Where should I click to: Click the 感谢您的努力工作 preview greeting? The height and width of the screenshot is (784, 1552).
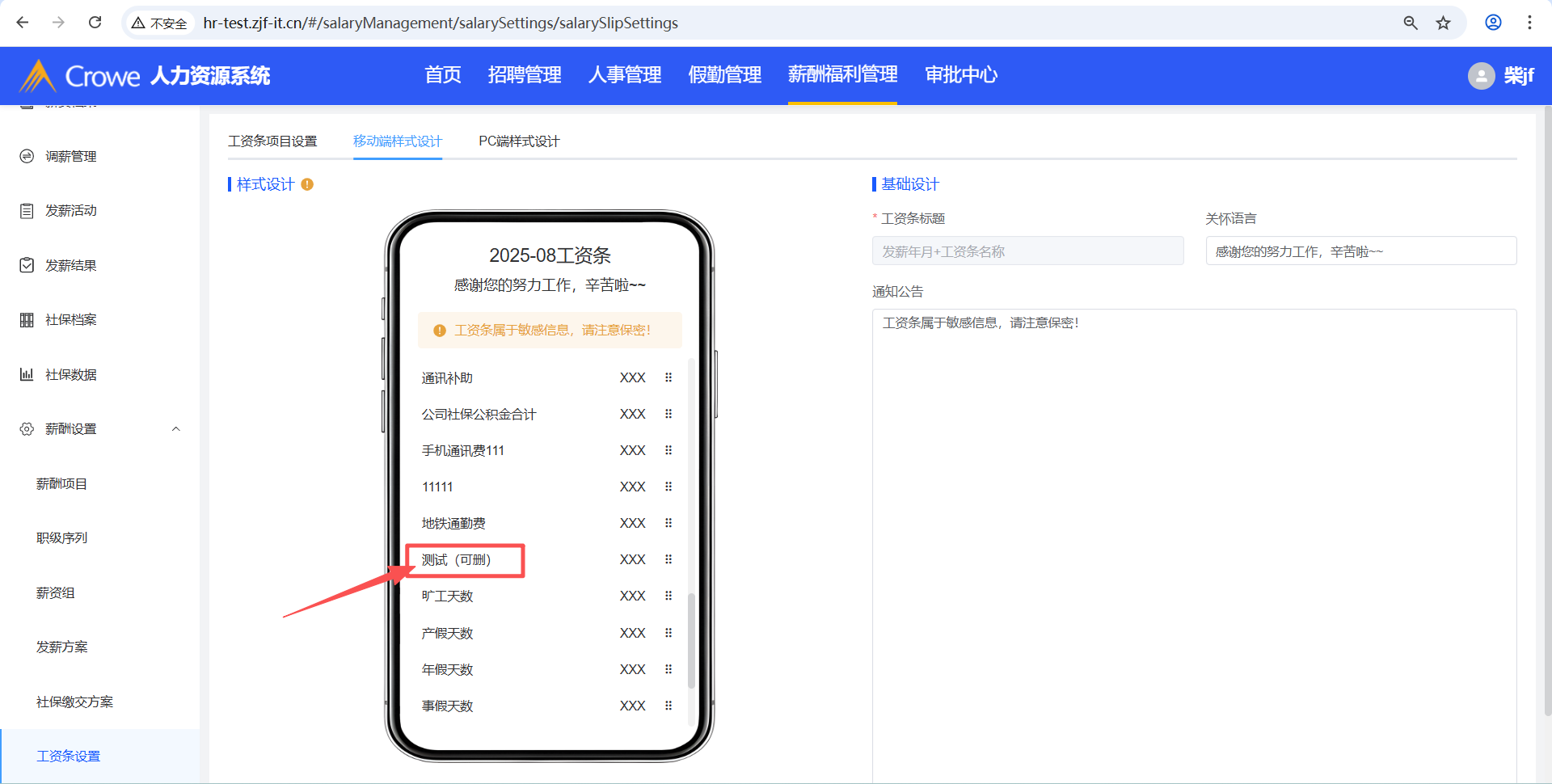550,285
